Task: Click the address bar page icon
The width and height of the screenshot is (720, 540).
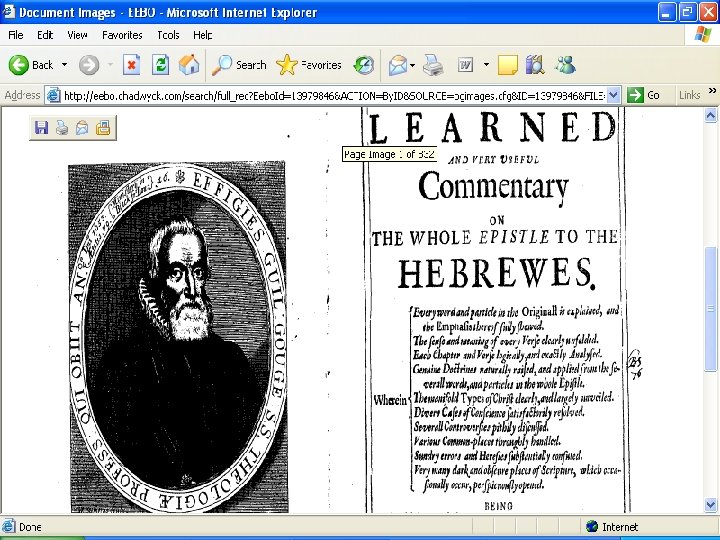Action: (54, 96)
